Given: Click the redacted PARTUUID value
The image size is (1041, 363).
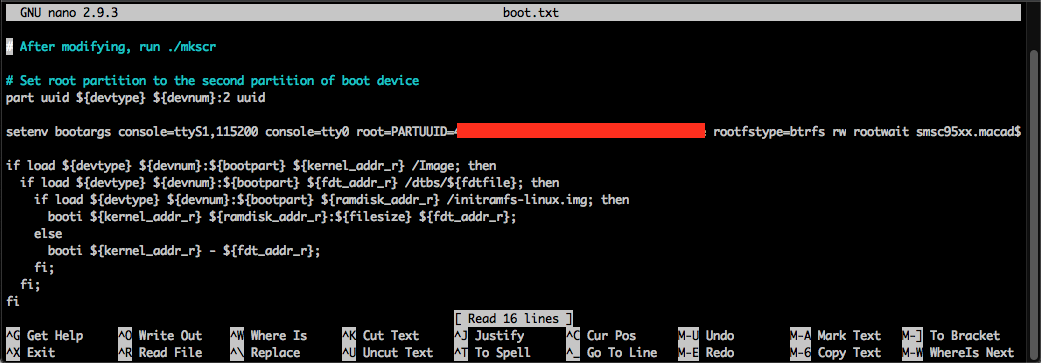Looking at the screenshot, I should (x=581, y=131).
